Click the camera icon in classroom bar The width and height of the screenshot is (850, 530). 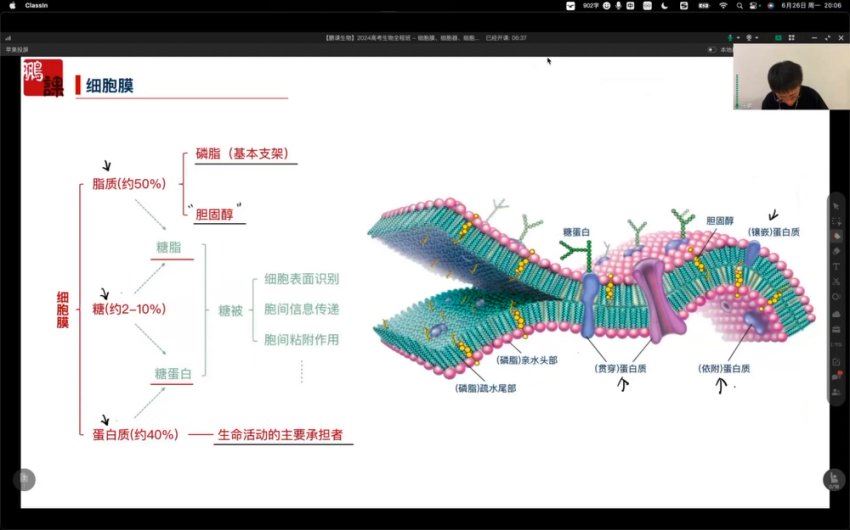749,38
